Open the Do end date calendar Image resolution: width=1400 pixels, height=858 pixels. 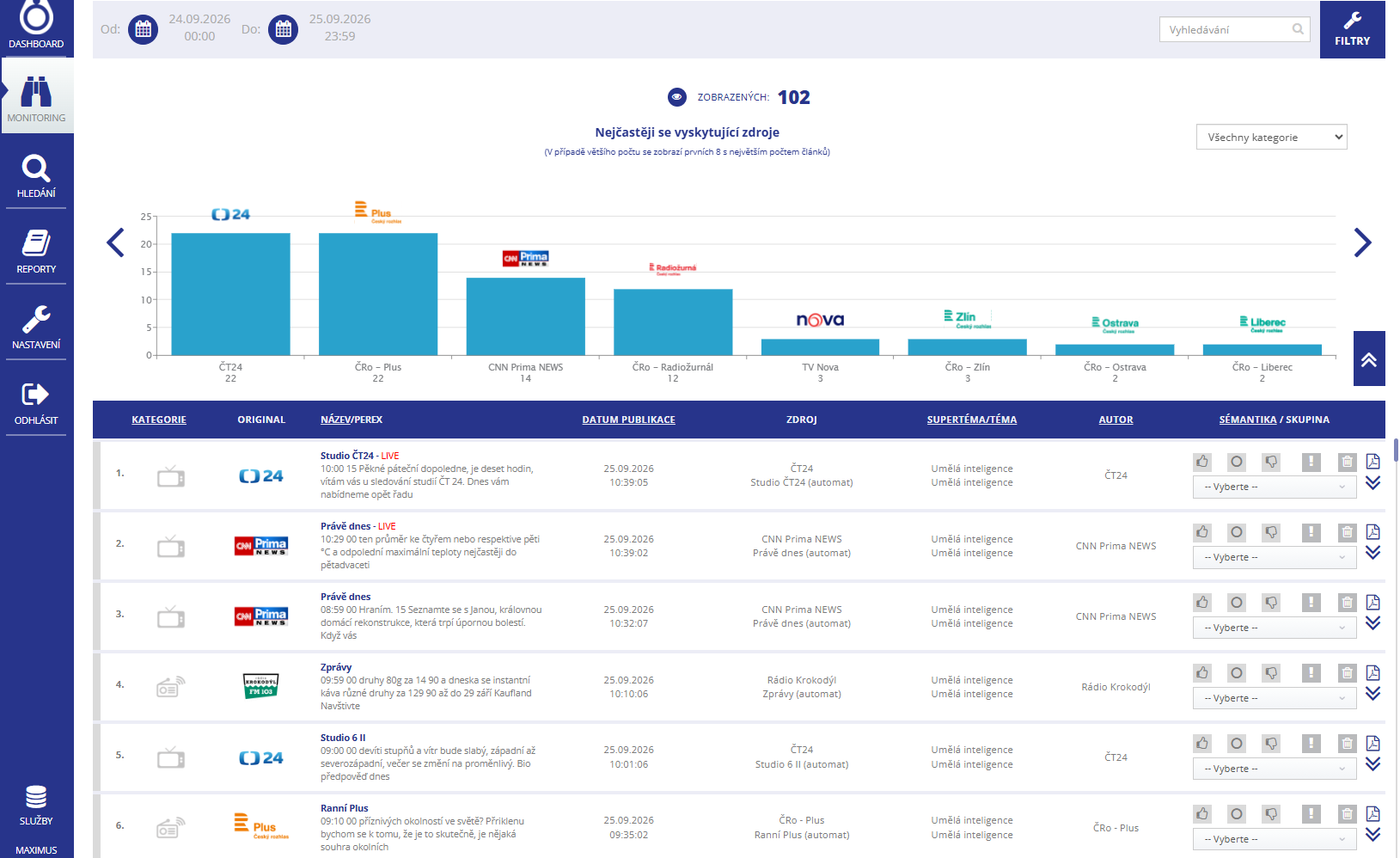coord(283,29)
